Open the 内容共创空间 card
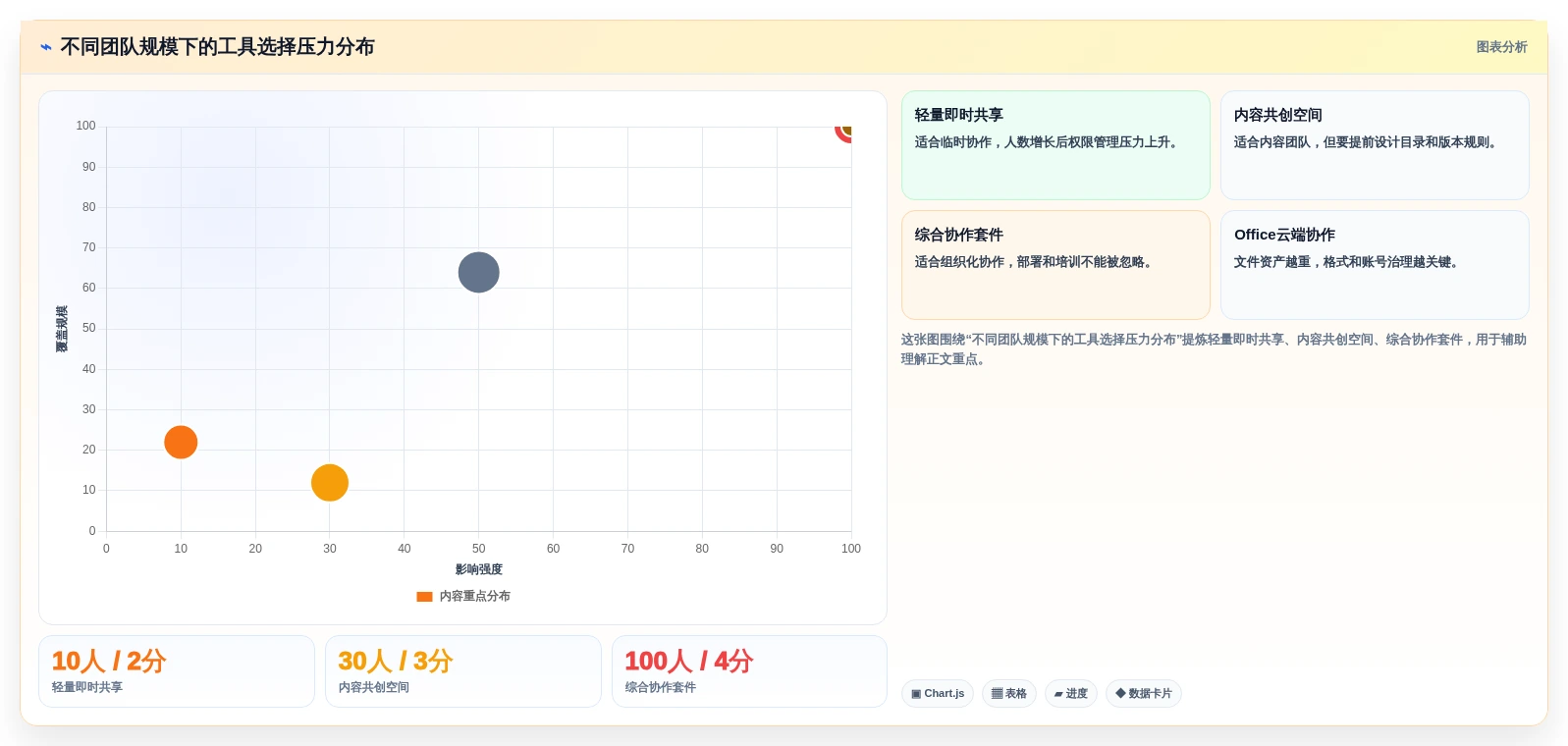1568x746 pixels. click(x=1375, y=145)
